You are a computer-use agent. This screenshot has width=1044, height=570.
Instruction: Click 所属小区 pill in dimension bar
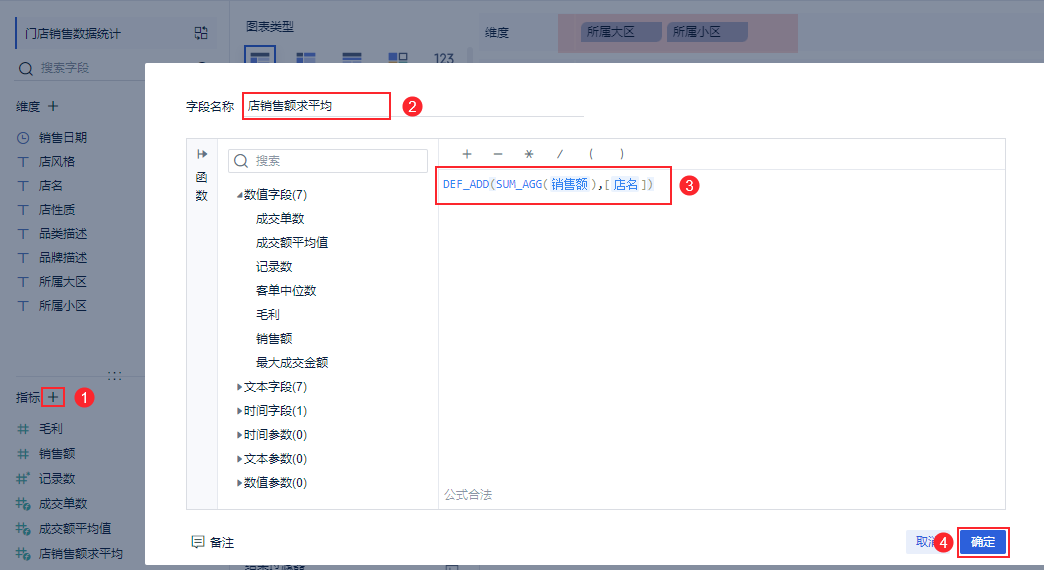(x=707, y=32)
